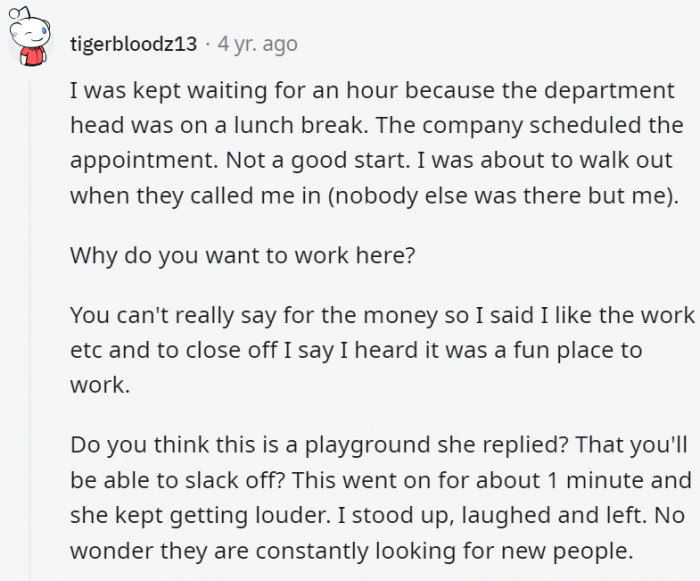Image resolution: width=700 pixels, height=581 pixels.
Task: Click the "4 yr. ago" comment timestamp
Action: click(x=257, y=45)
